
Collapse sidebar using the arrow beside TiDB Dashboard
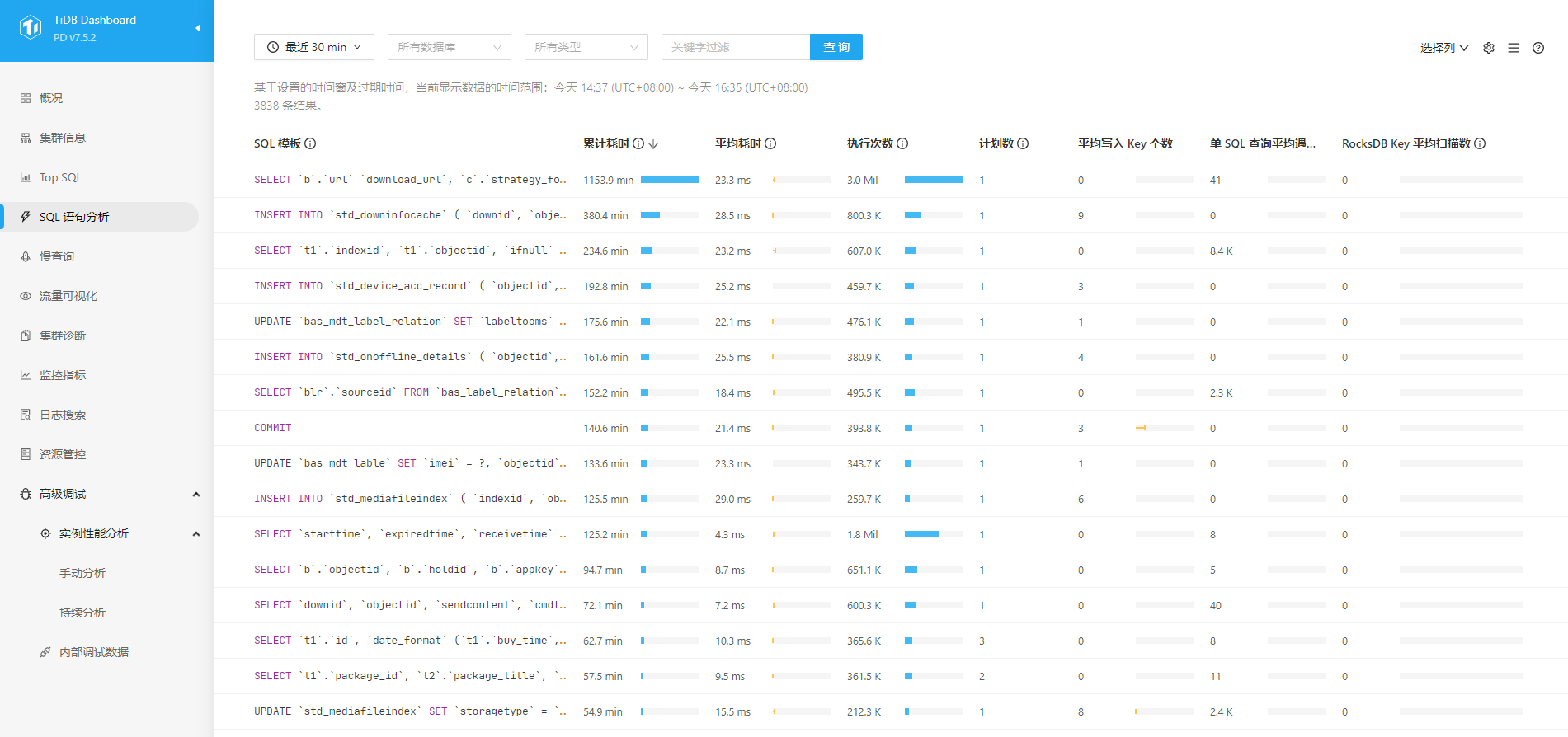(198, 28)
